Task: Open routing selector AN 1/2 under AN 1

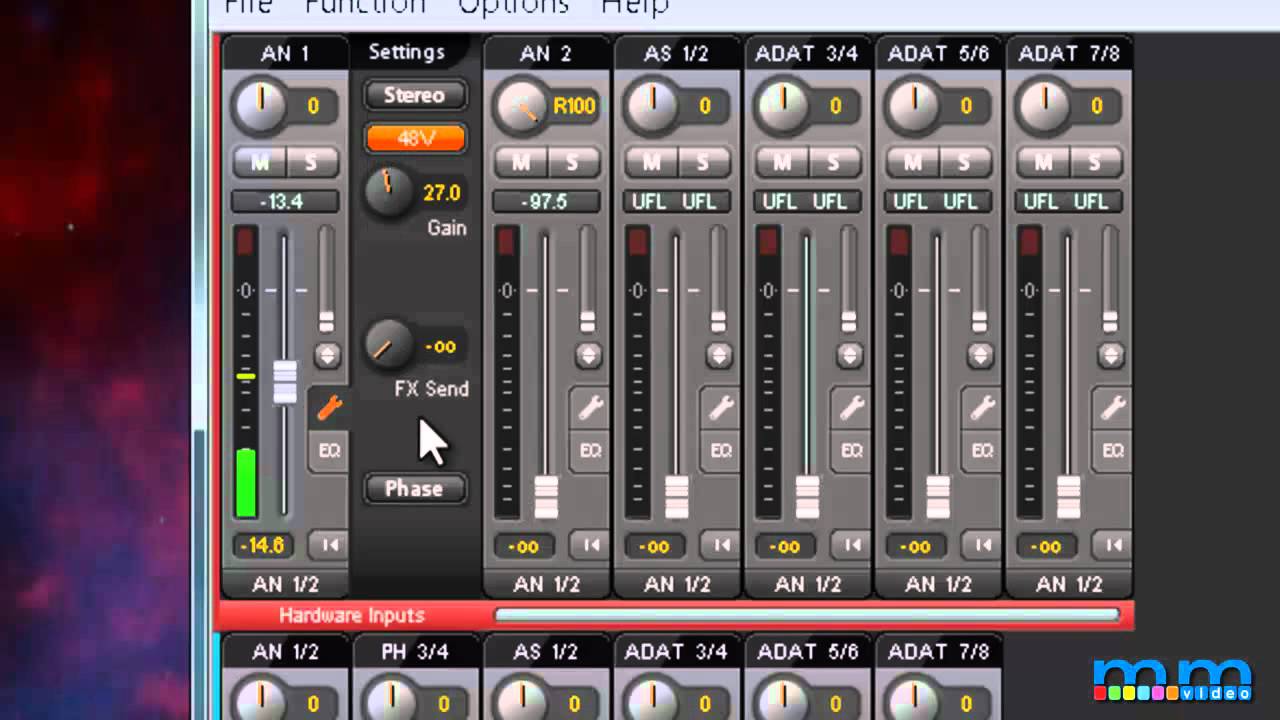Action: click(x=286, y=584)
